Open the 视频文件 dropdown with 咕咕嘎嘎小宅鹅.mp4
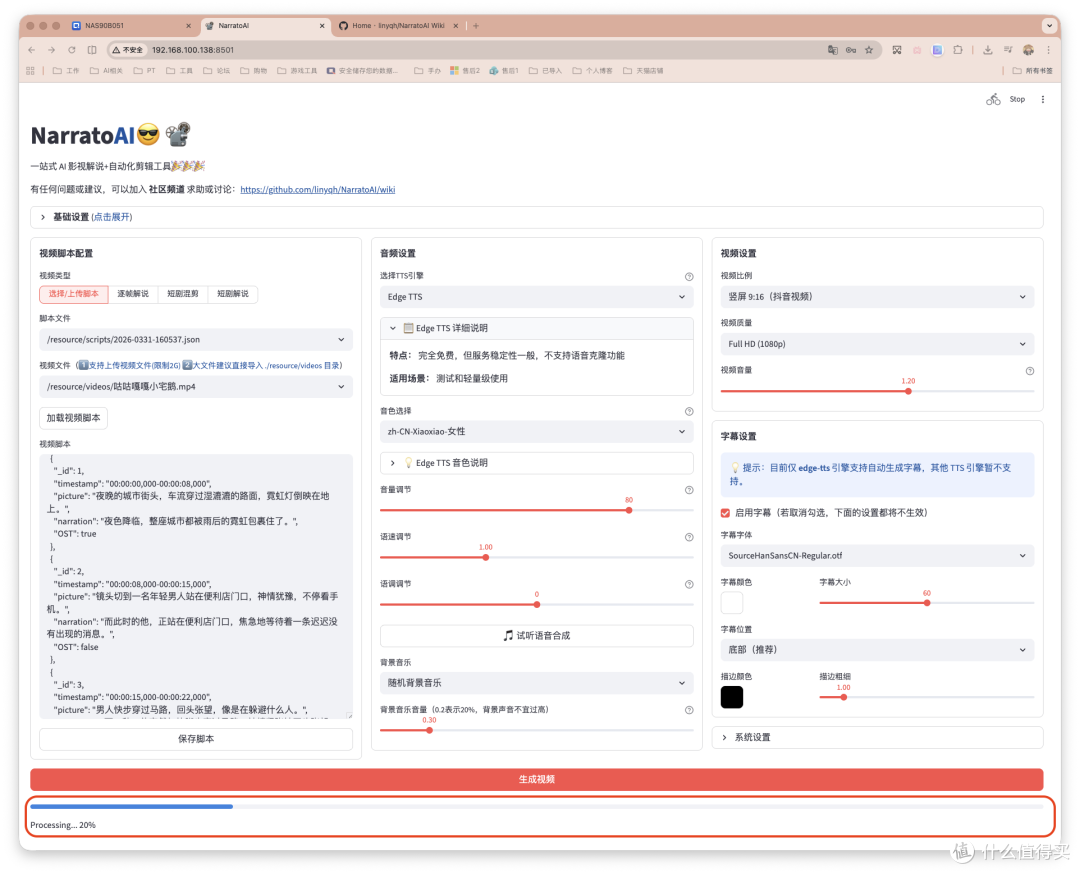 [196, 386]
